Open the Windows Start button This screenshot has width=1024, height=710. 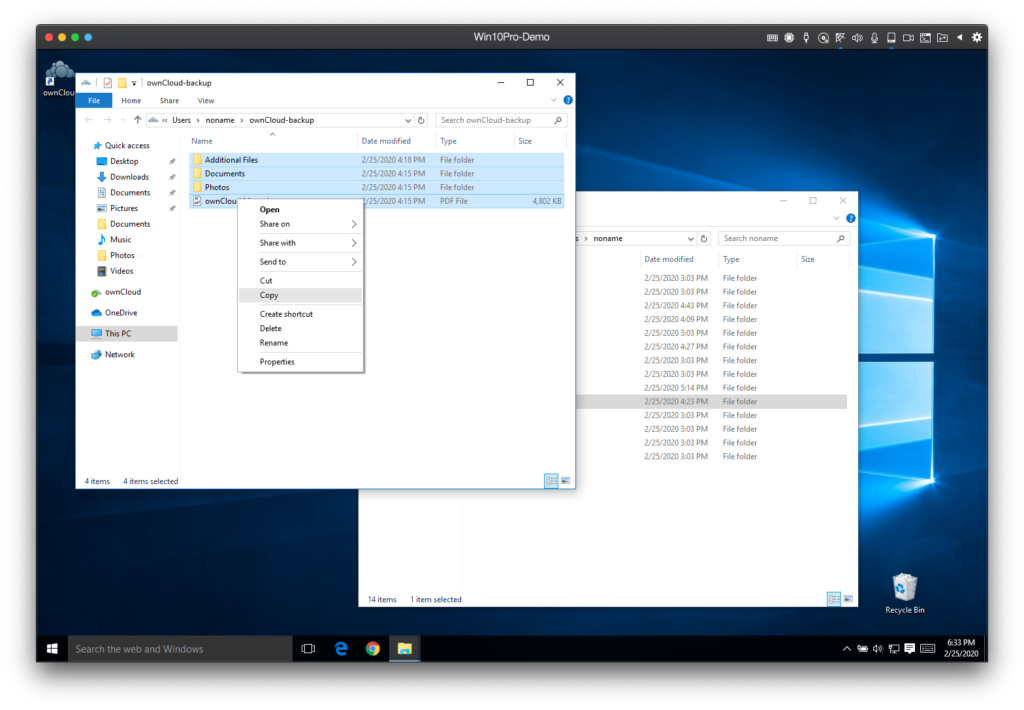(52, 649)
